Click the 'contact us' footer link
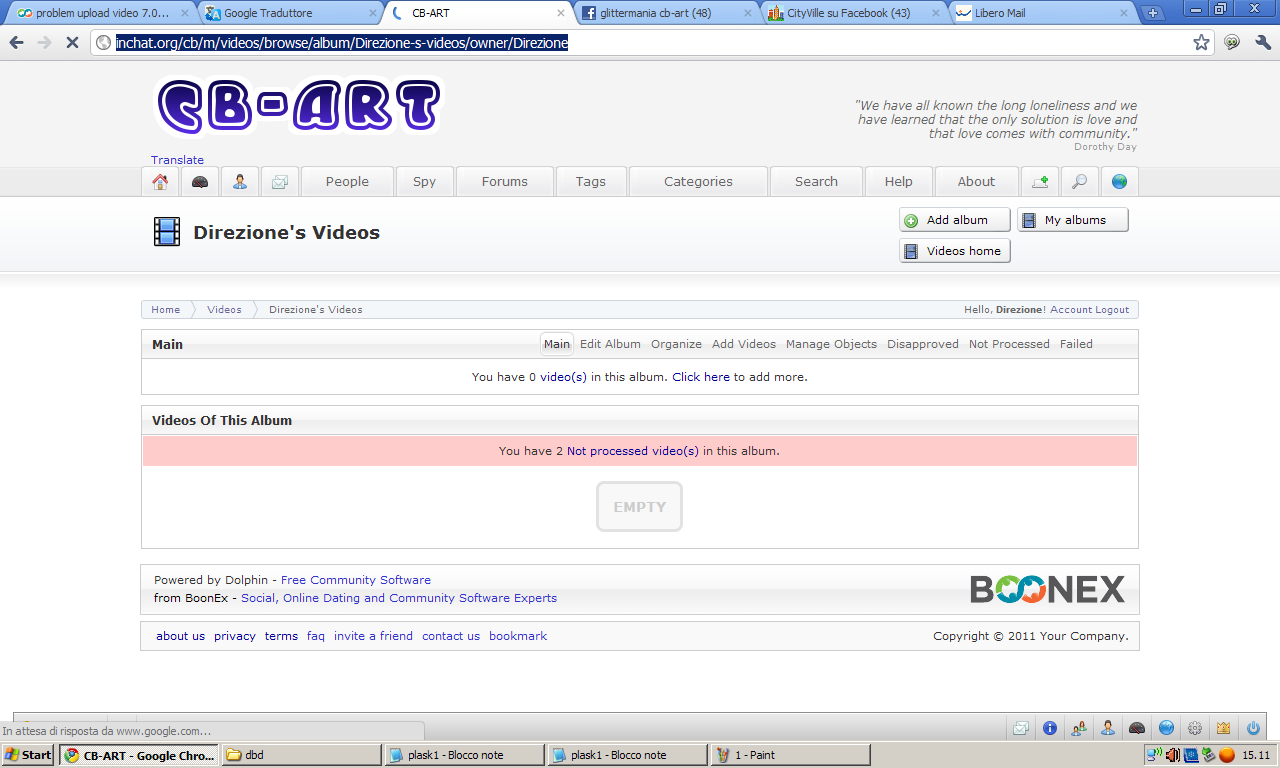The width and height of the screenshot is (1280, 768). click(451, 636)
